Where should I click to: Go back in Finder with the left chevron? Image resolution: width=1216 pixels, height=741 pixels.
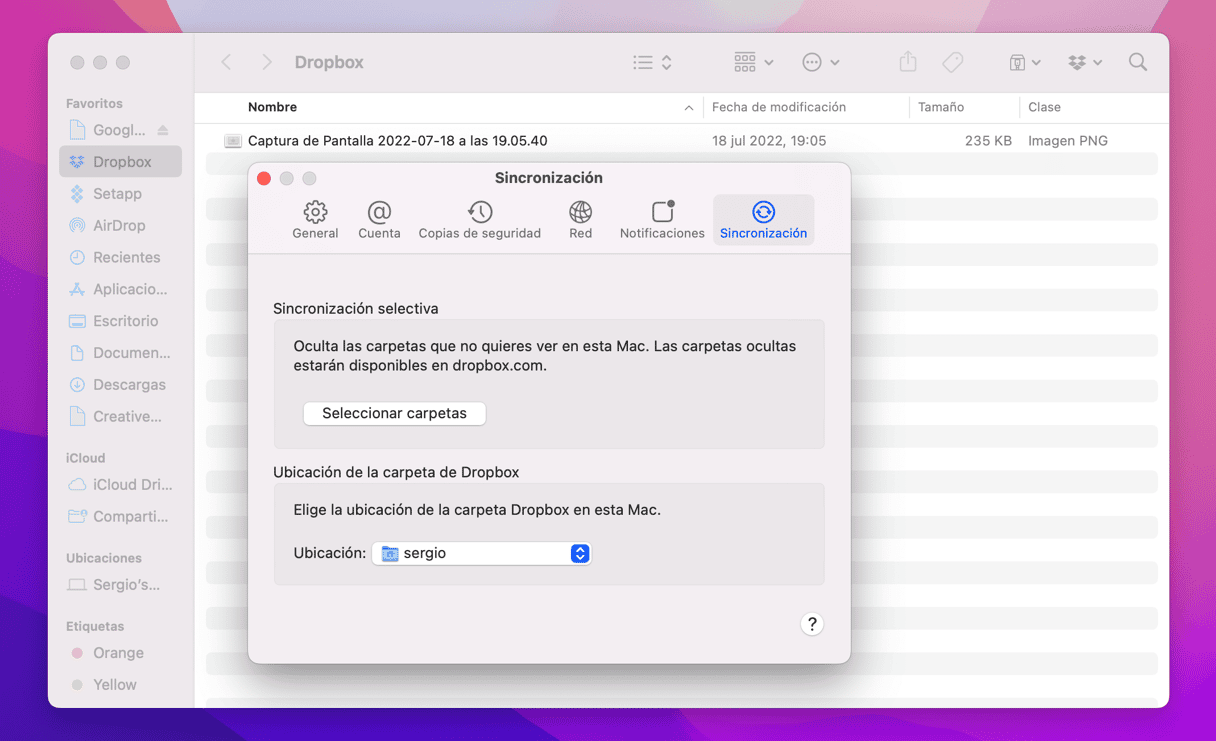pyautogui.click(x=227, y=62)
